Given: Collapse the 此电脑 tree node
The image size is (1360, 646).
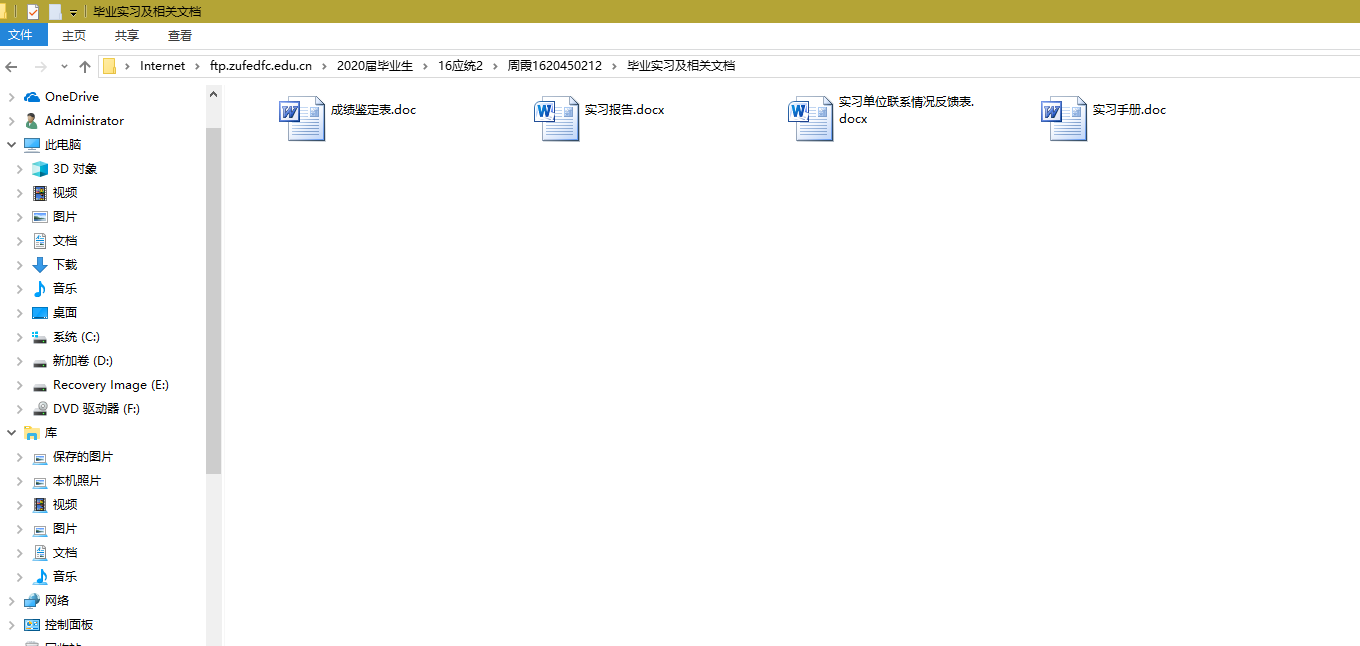Looking at the screenshot, I should (12, 145).
